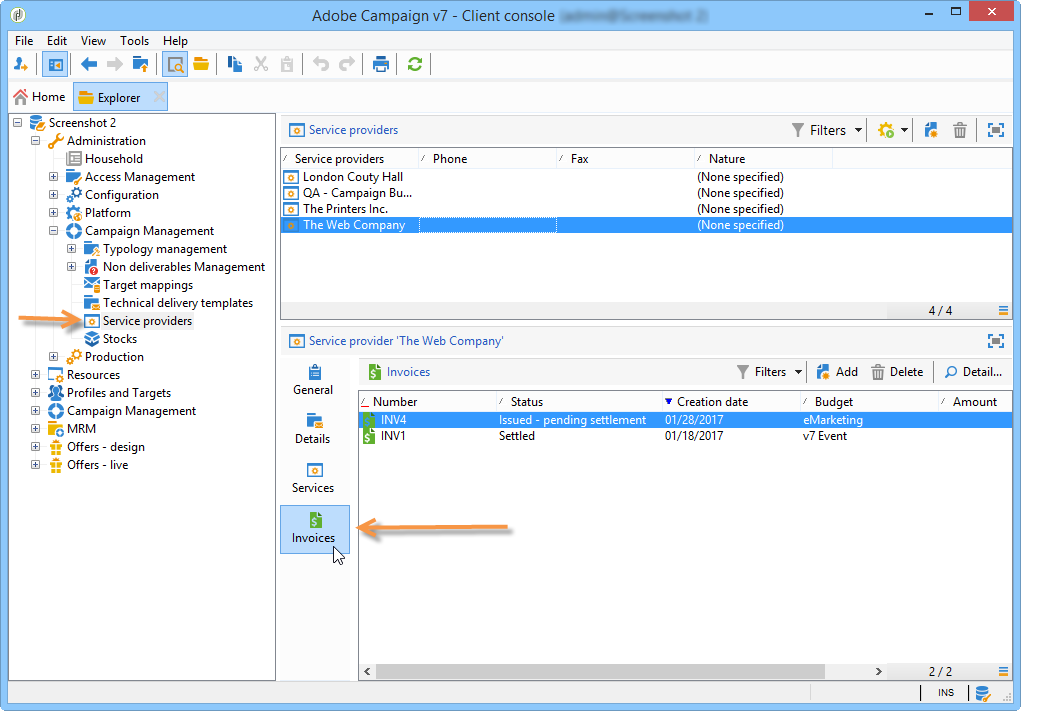This screenshot has width=1046, height=728.
Task: Click new service provider icon in list toolbar
Action: [931, 130]
